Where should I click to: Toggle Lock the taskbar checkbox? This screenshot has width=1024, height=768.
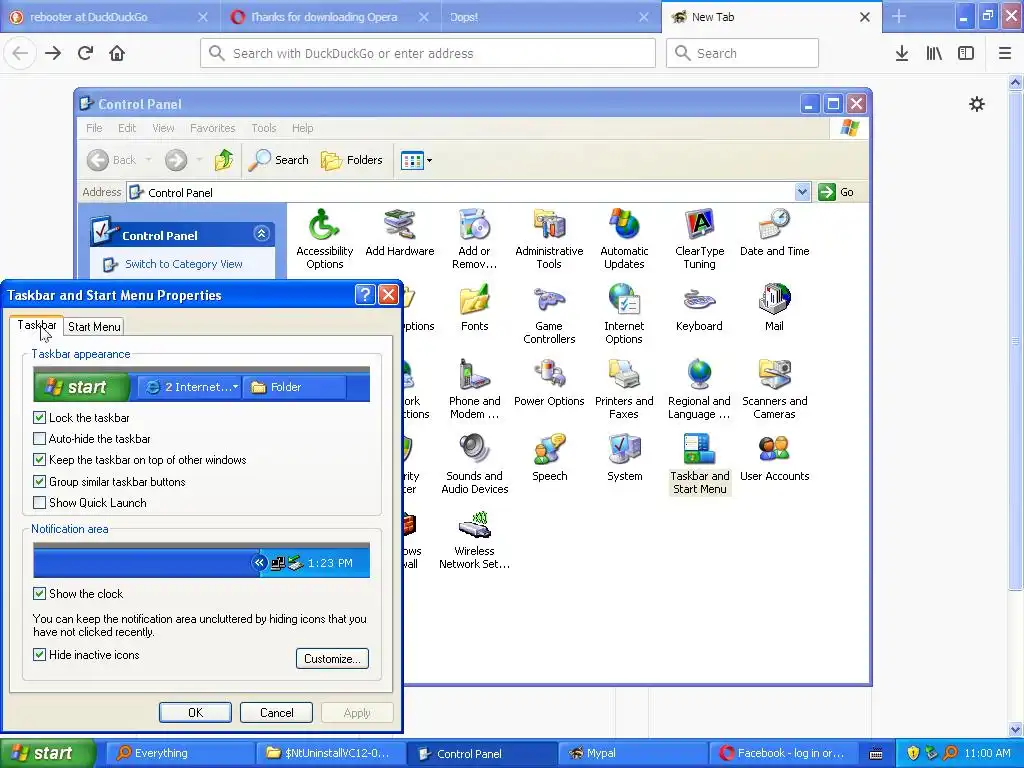tap(39, 418)
